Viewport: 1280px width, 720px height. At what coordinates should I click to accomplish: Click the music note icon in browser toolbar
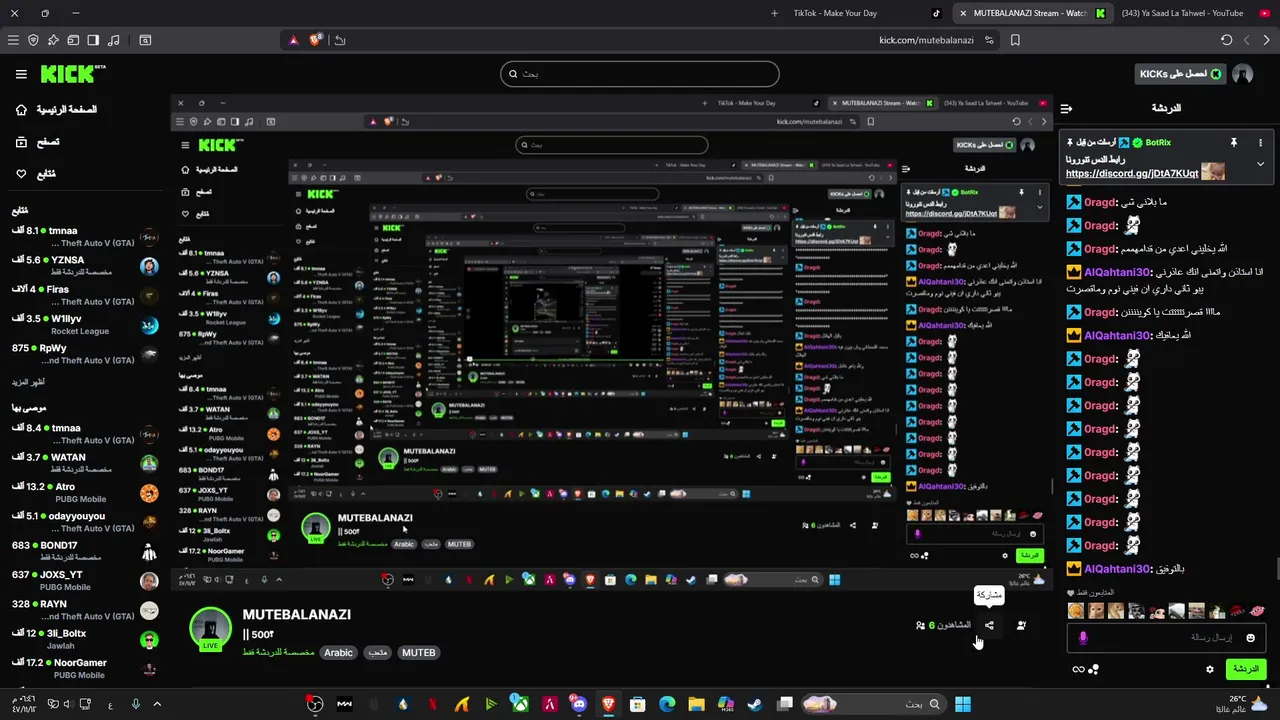113,40
